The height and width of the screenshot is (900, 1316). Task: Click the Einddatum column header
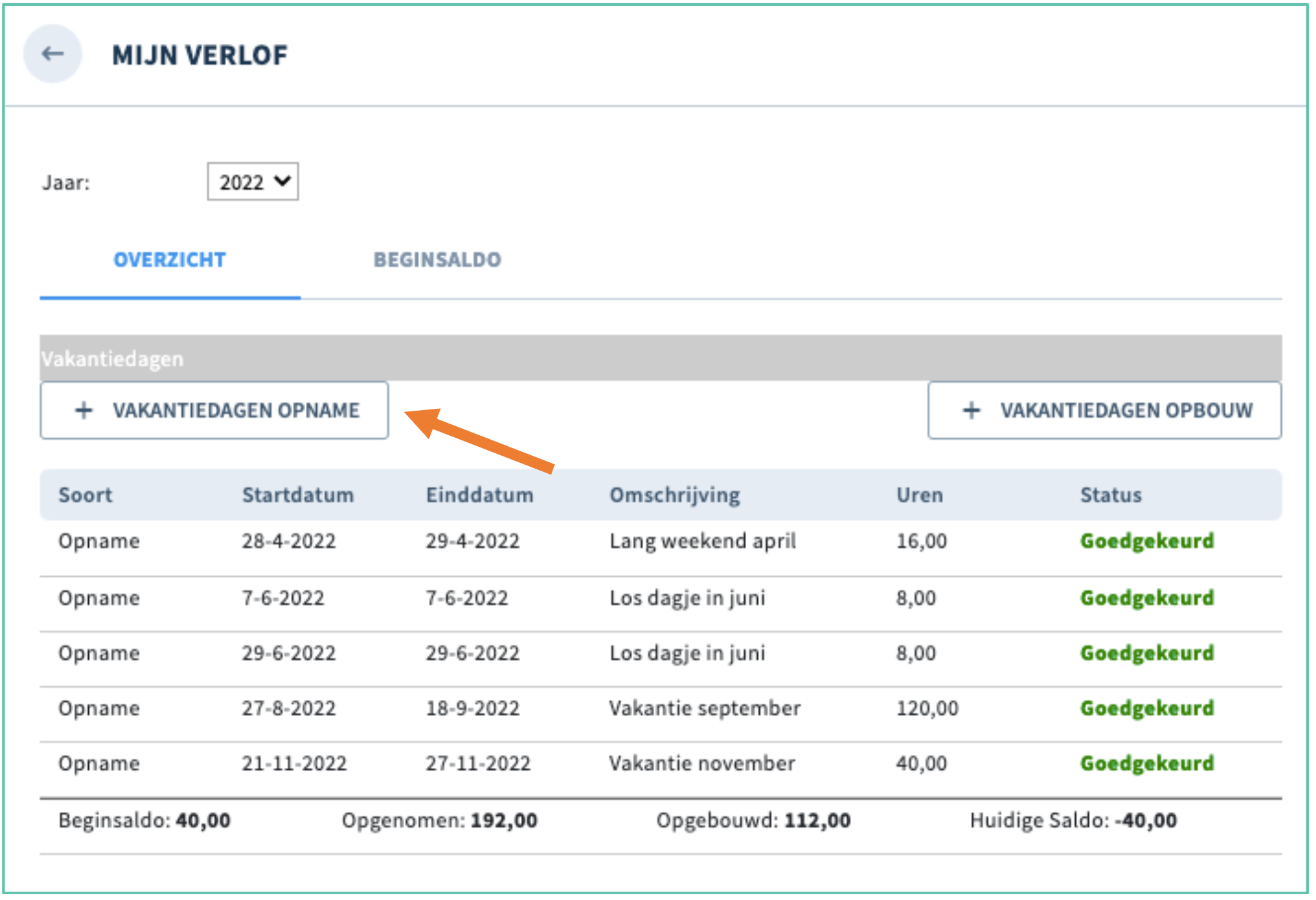[x=480, y=495]
